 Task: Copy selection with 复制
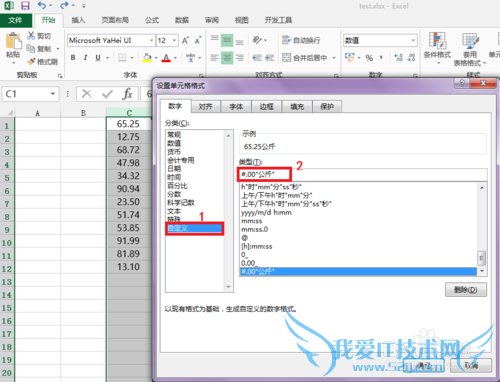39,49
